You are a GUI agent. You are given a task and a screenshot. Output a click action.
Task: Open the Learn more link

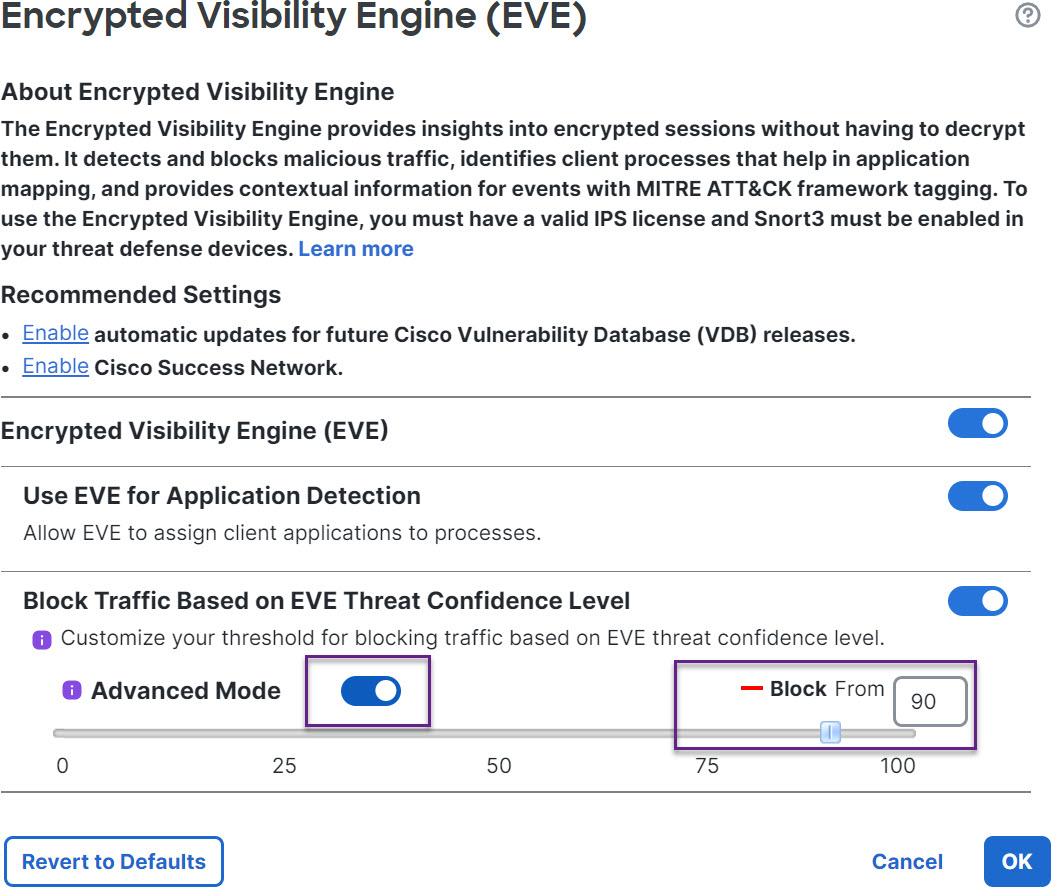point(356,249)
